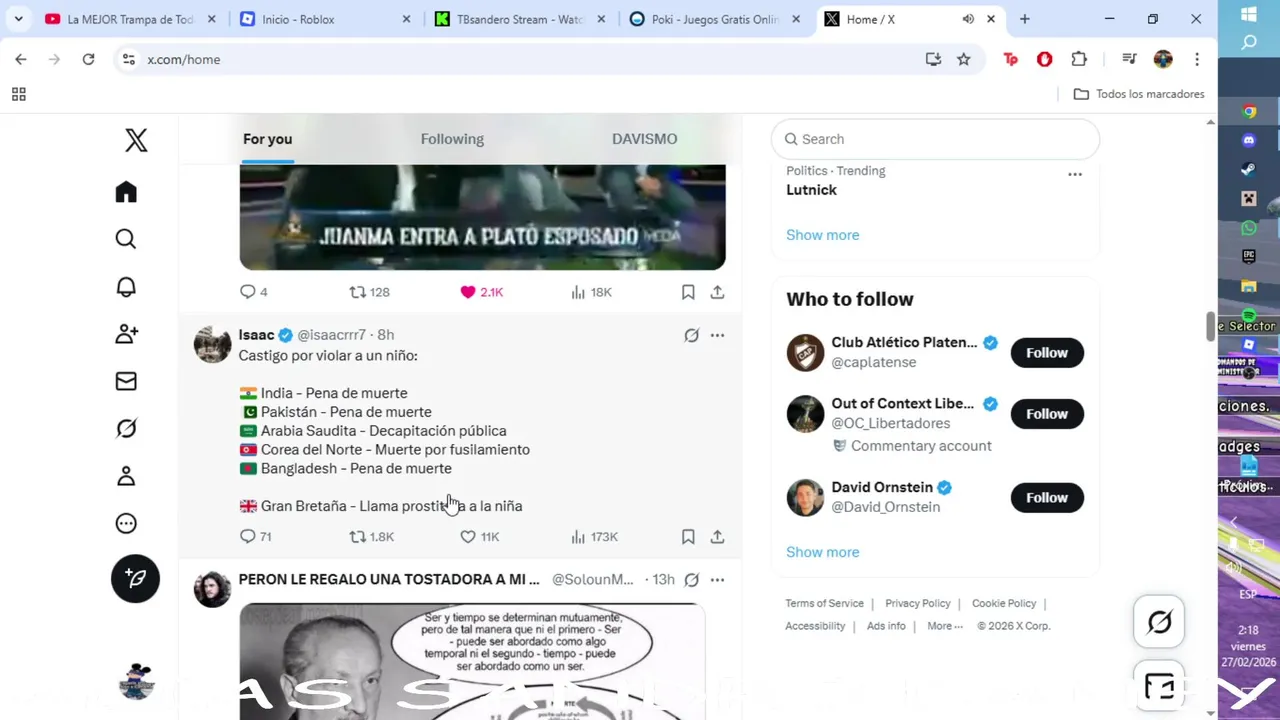Screen dimensions: 1280x720
Task: Reload the page
Action: (88, 59)
